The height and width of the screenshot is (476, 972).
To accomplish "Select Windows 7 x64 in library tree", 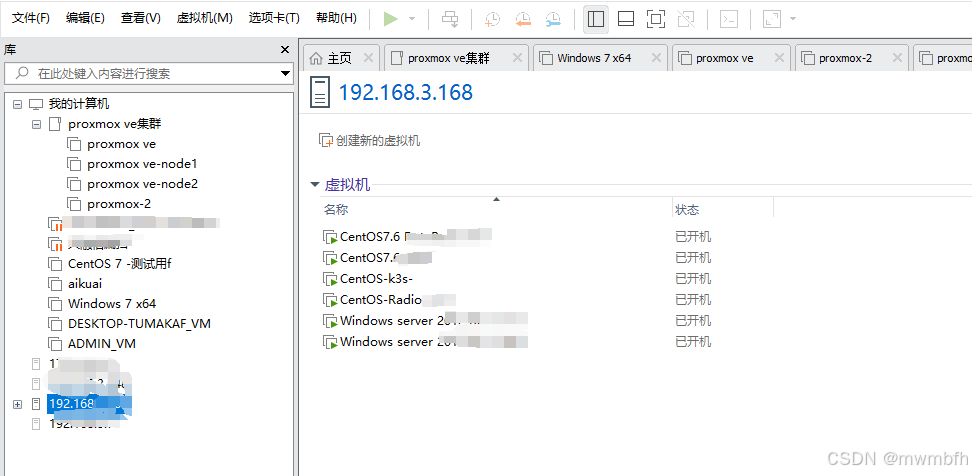I will [112, 304].
